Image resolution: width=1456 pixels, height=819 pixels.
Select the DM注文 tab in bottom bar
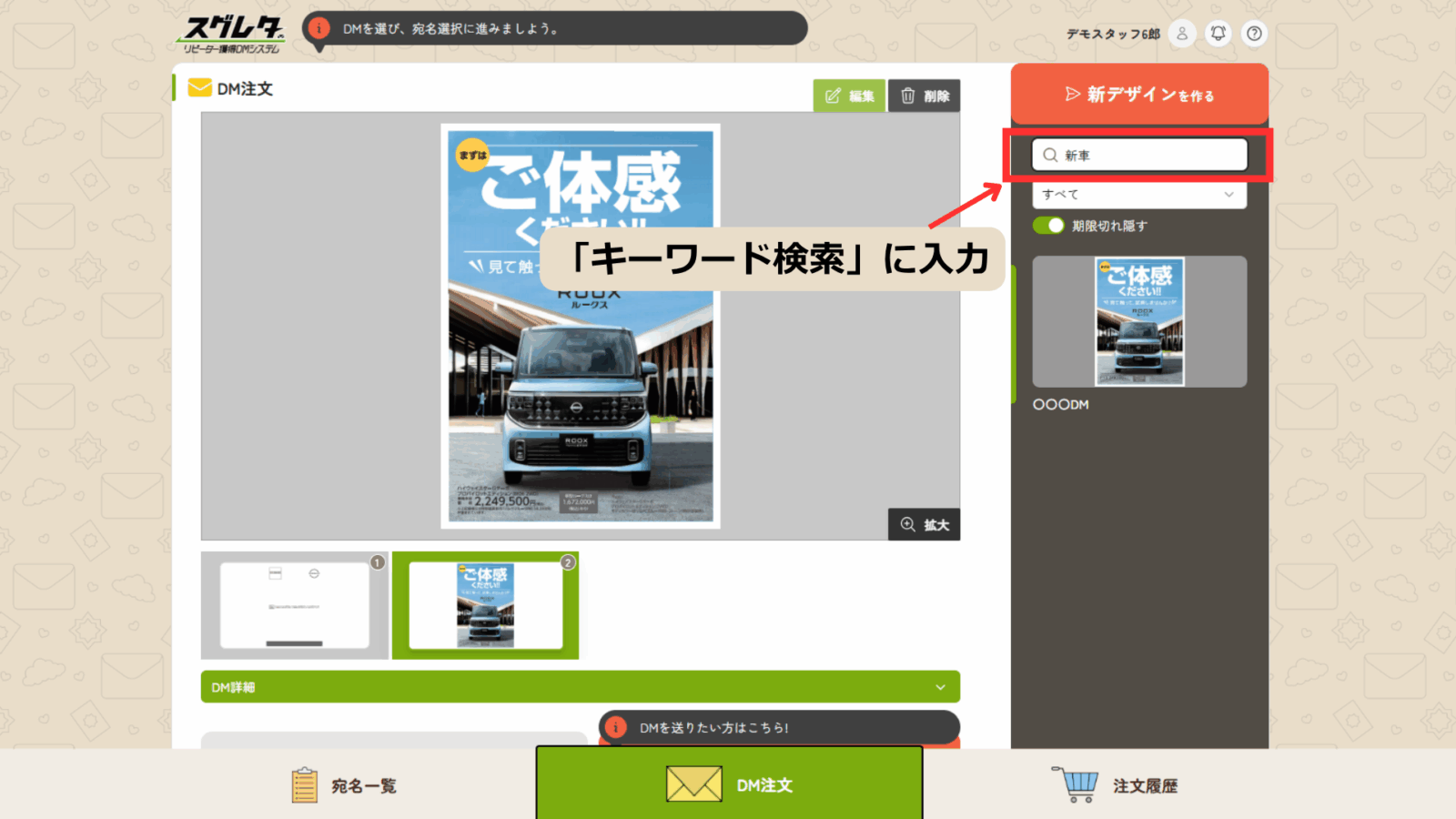729,784
